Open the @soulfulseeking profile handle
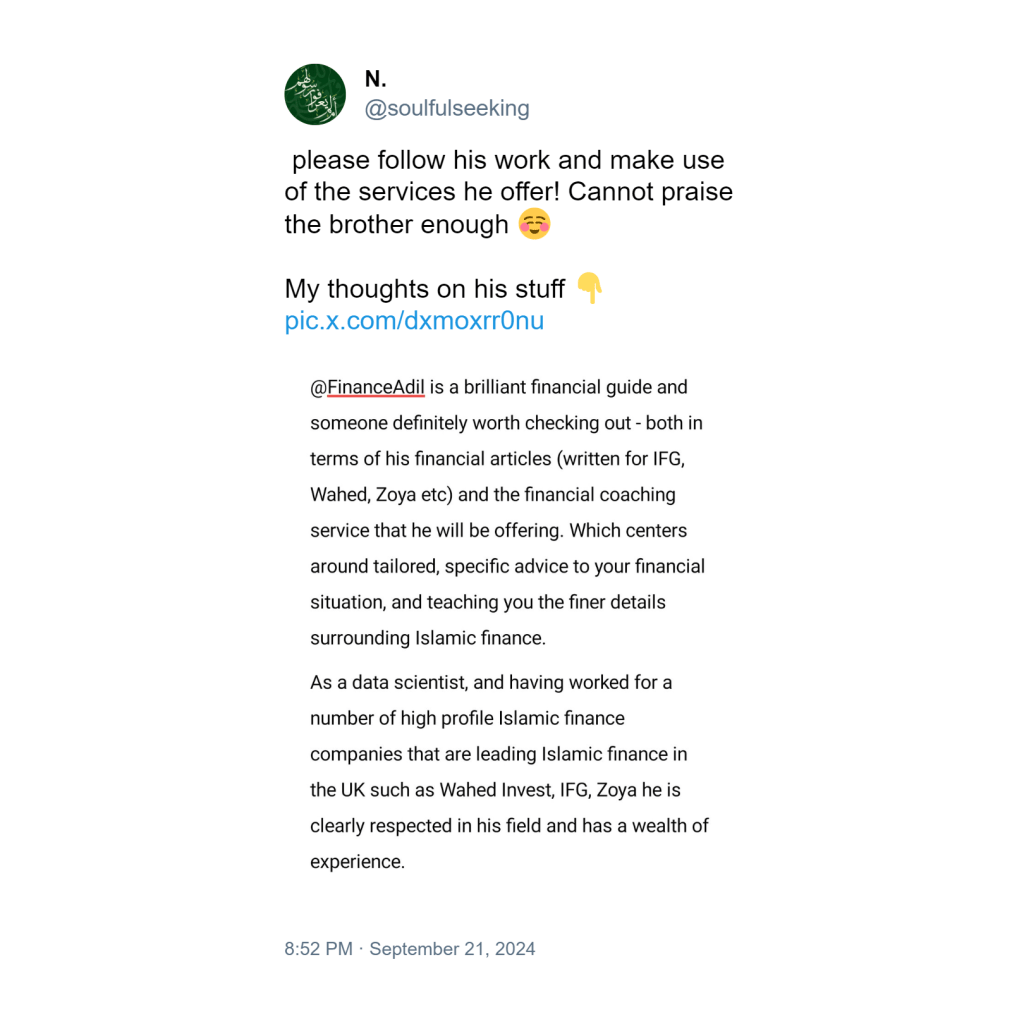The image size is (1024, 1024). click(447, 109)
